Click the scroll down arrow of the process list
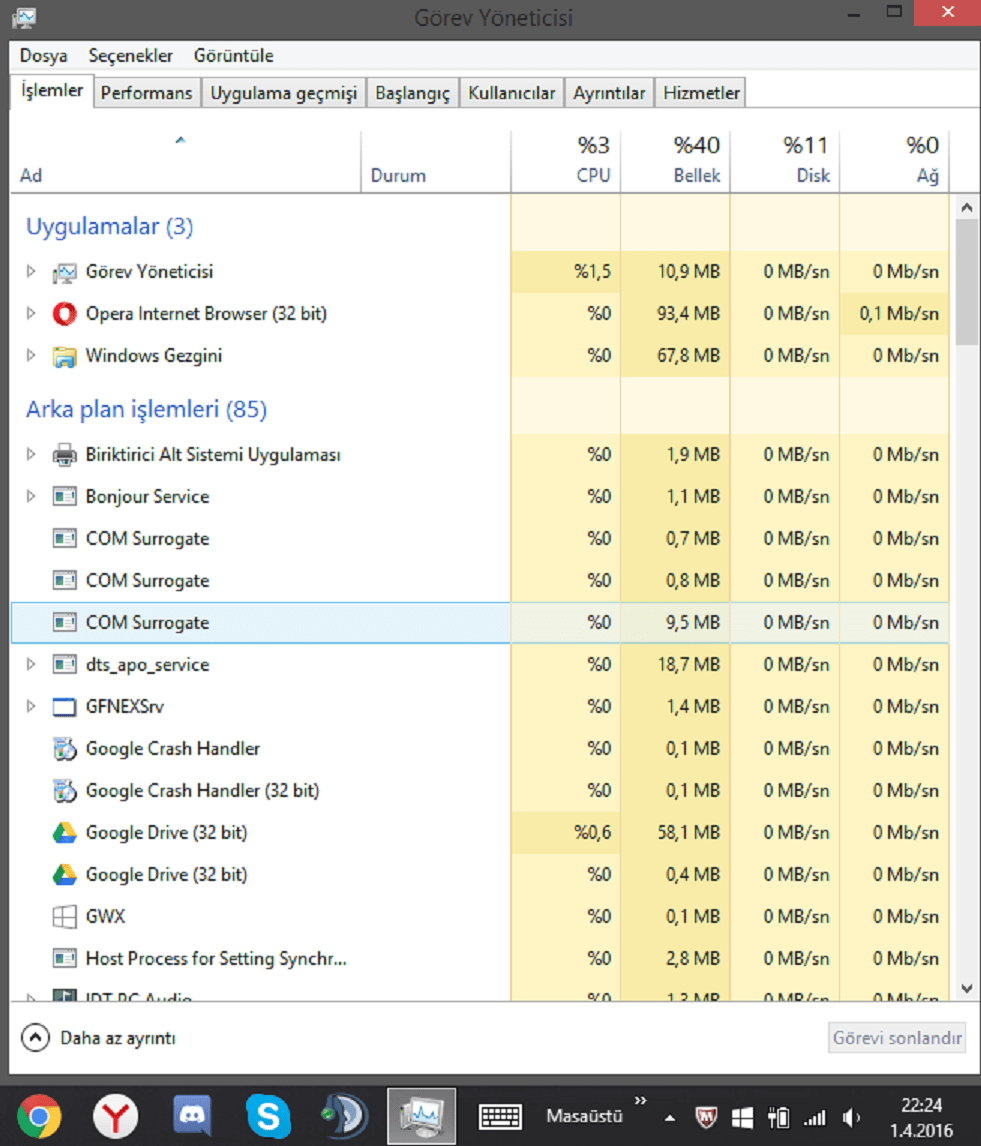Viewport: 981px width, 1146px height. click(x=966, y=988)
